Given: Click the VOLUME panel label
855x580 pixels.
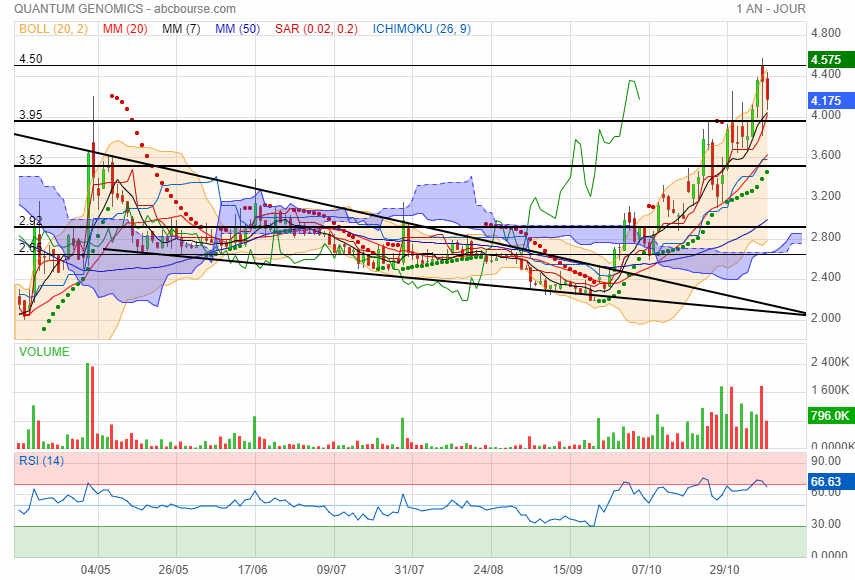Looking at the screenshot, I should coord(44,352).
